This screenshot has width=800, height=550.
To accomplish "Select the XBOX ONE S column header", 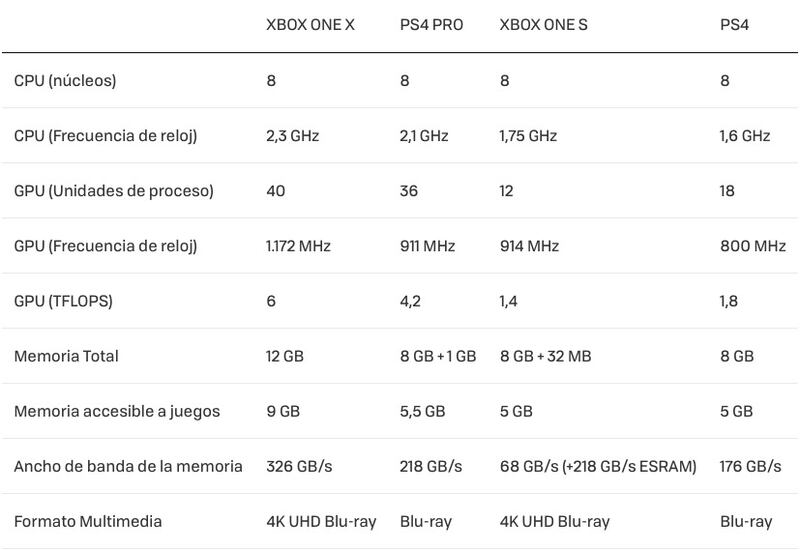I will (x=543, y=25).
